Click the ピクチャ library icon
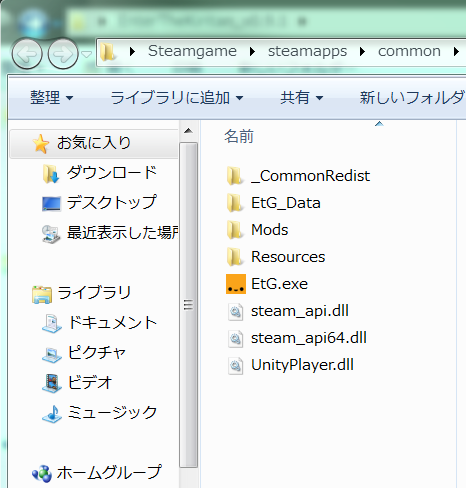Image resolution: width=466 pixels, height=488 pixels. (x=52, y=354)
